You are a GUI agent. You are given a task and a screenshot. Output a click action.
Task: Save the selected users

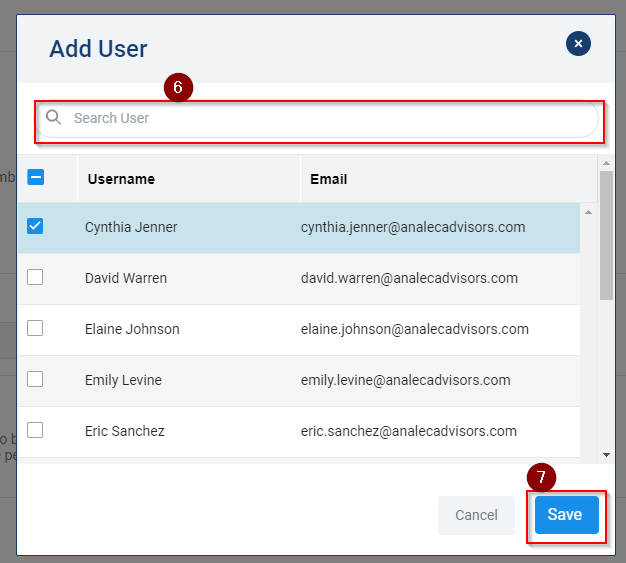(567, 515)
